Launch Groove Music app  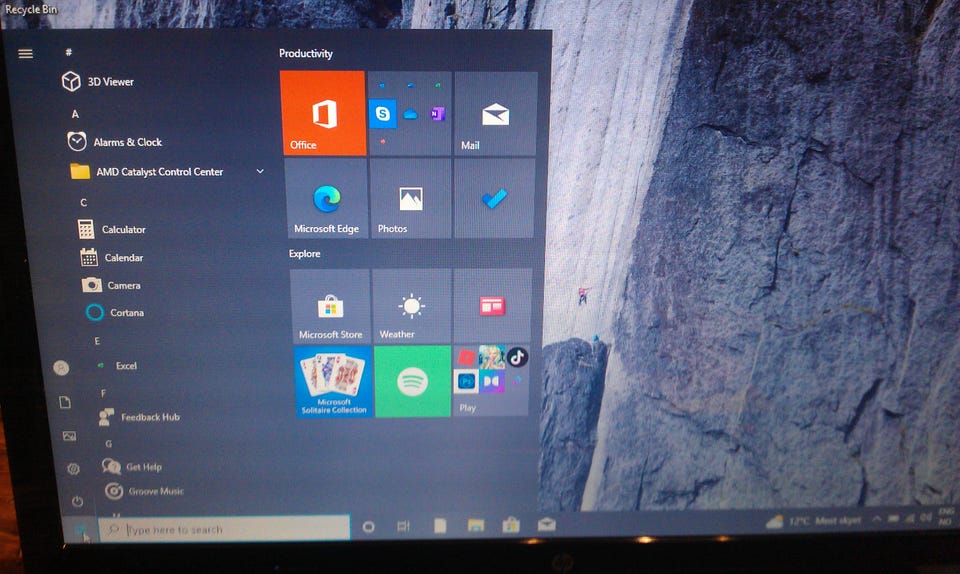pyautogui.click(x=144, y=491)
